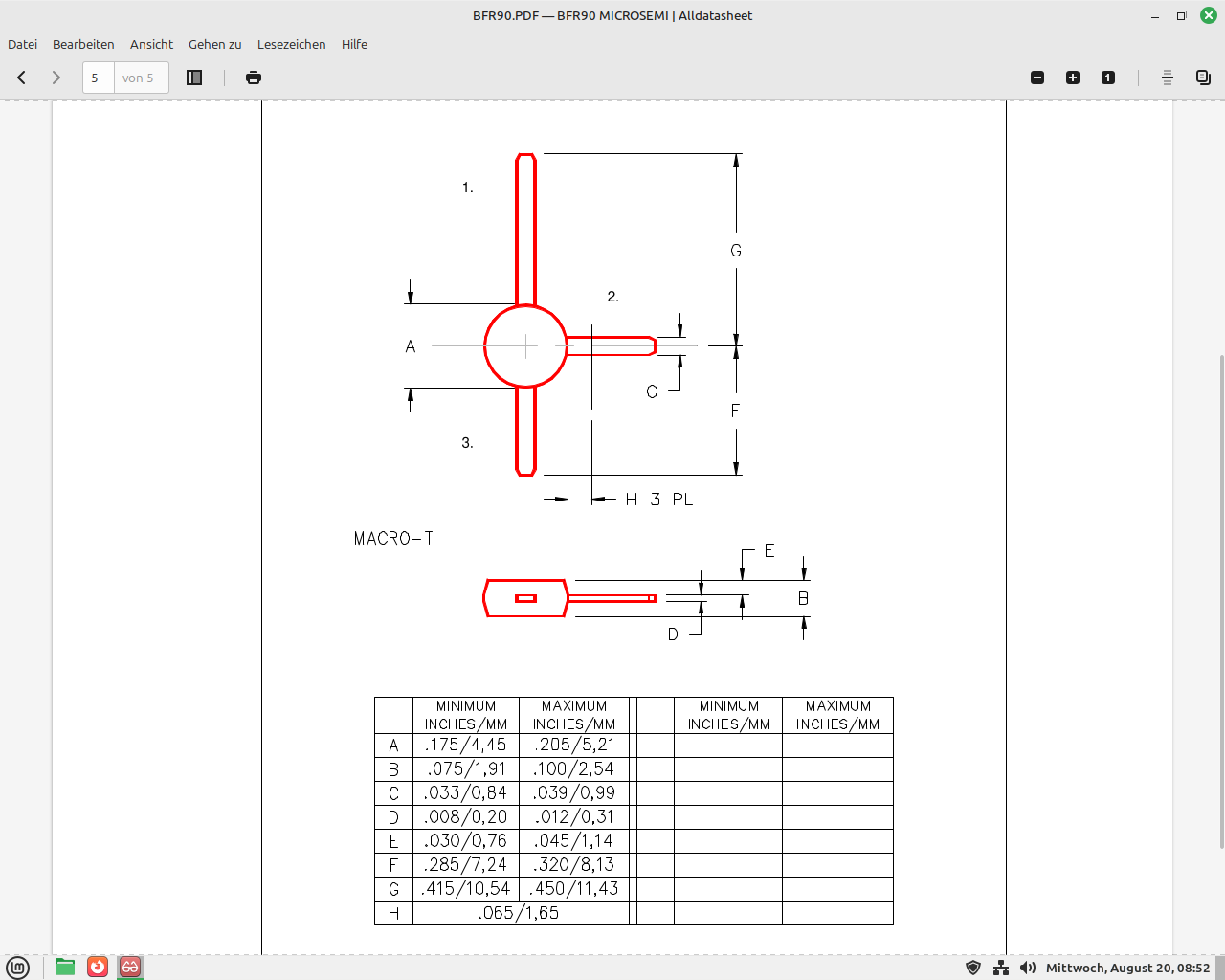This screenshot has width=1225, height=980.
Task: Toggle continuous scrolling mode
Action: tap(1168, 78)
